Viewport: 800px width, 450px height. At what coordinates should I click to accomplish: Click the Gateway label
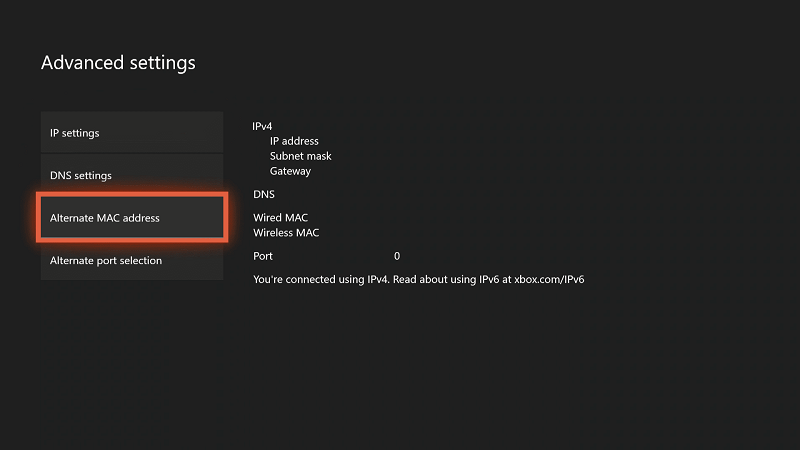pos(290,172)
